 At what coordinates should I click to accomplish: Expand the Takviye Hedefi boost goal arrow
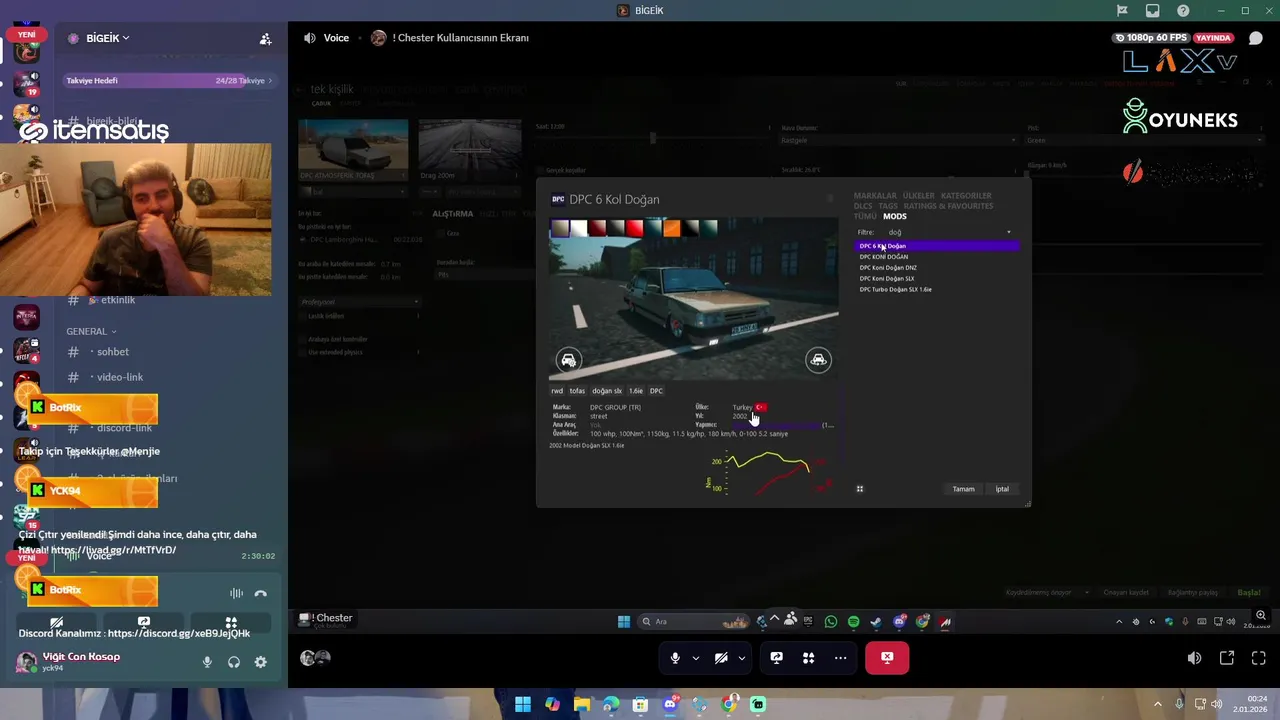coord(270,80)
